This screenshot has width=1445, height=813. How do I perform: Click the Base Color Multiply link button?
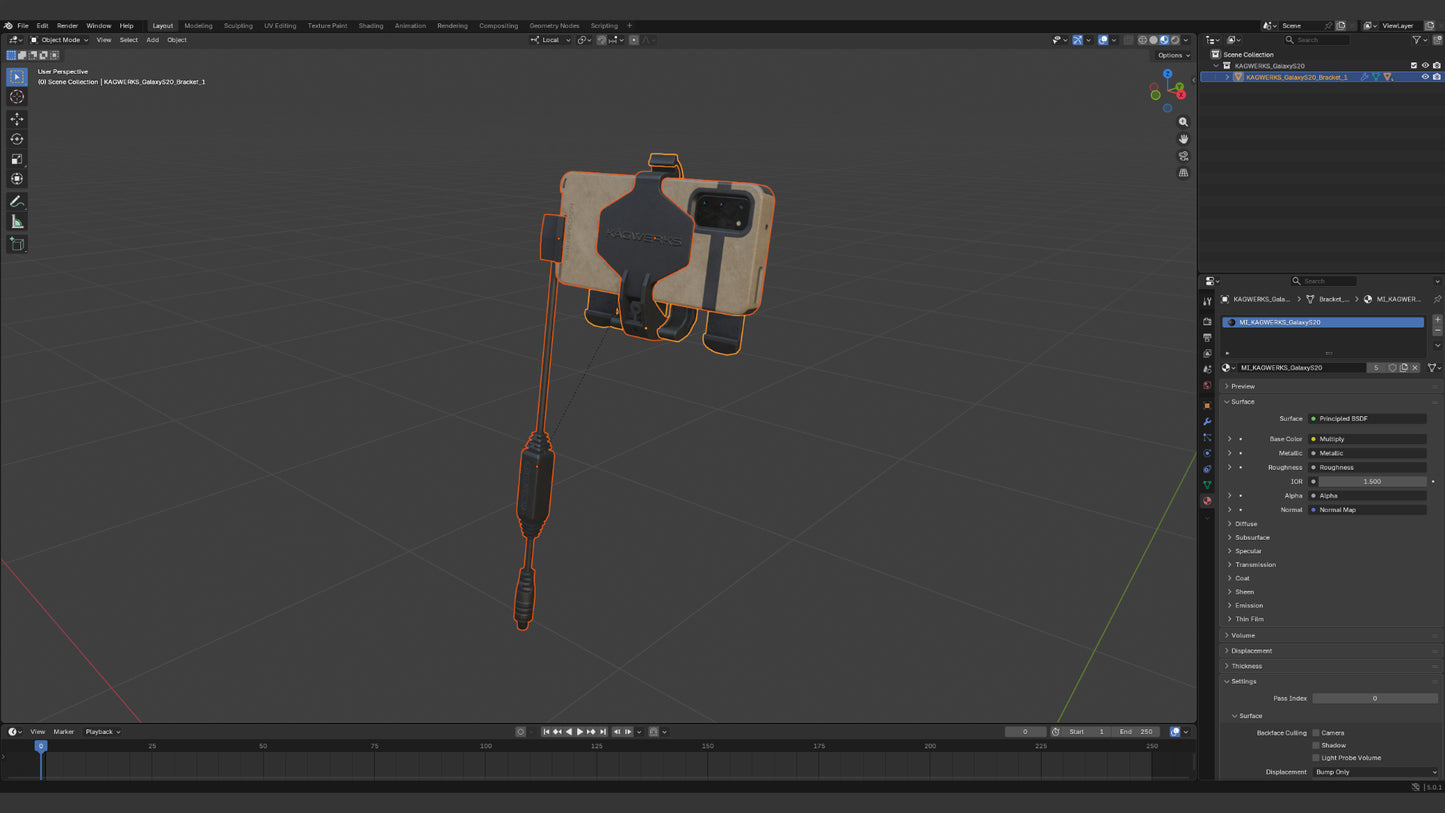point(1368,439)
